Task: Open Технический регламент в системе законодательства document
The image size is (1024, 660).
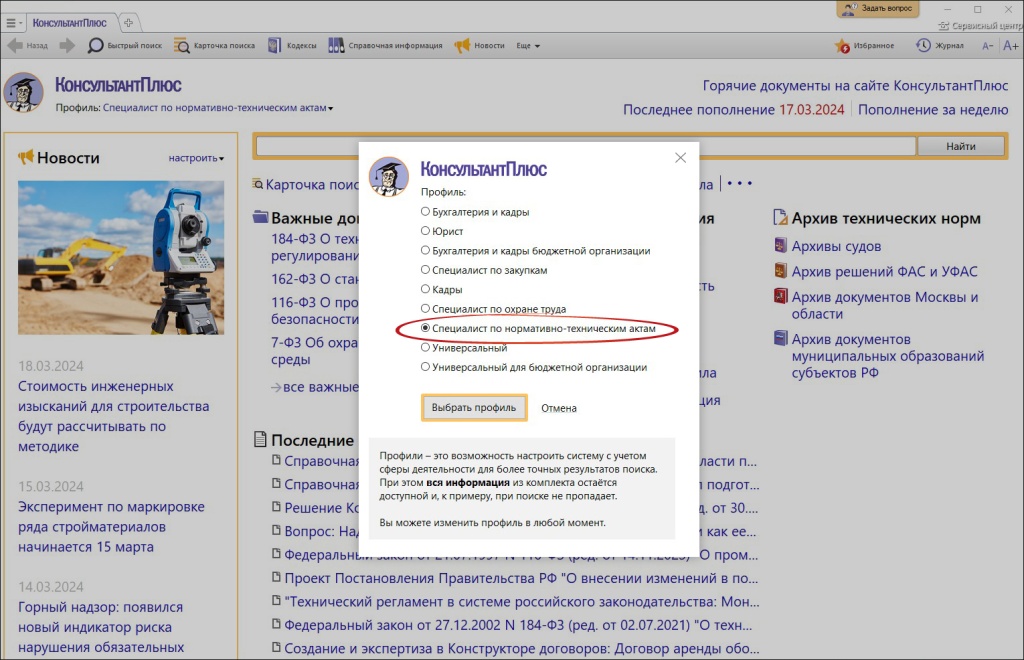Action: (x=521, y=601)
